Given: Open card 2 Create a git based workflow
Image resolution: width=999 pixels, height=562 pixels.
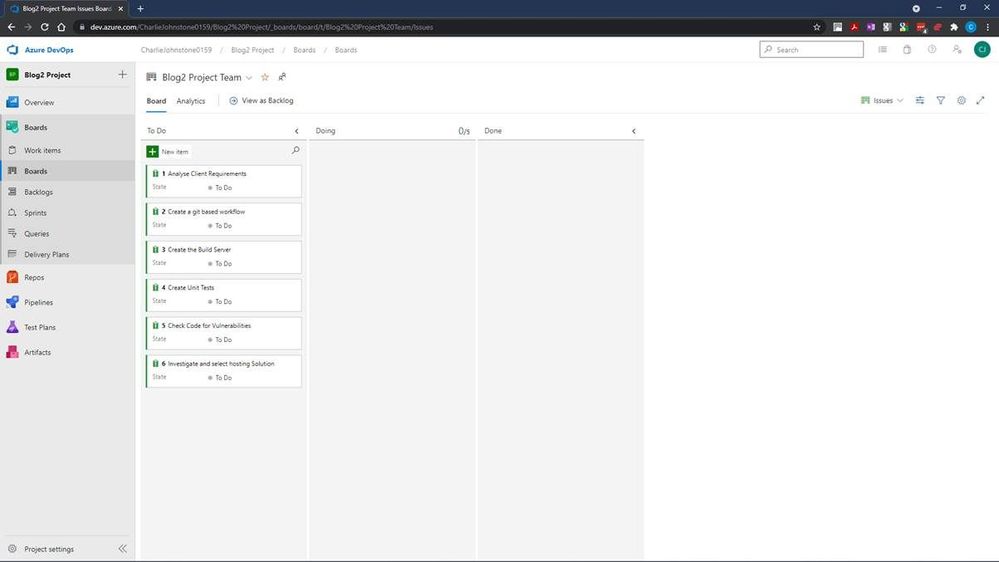Looking at the screenshot, I should pyautogui.click(x=206, y=212).
